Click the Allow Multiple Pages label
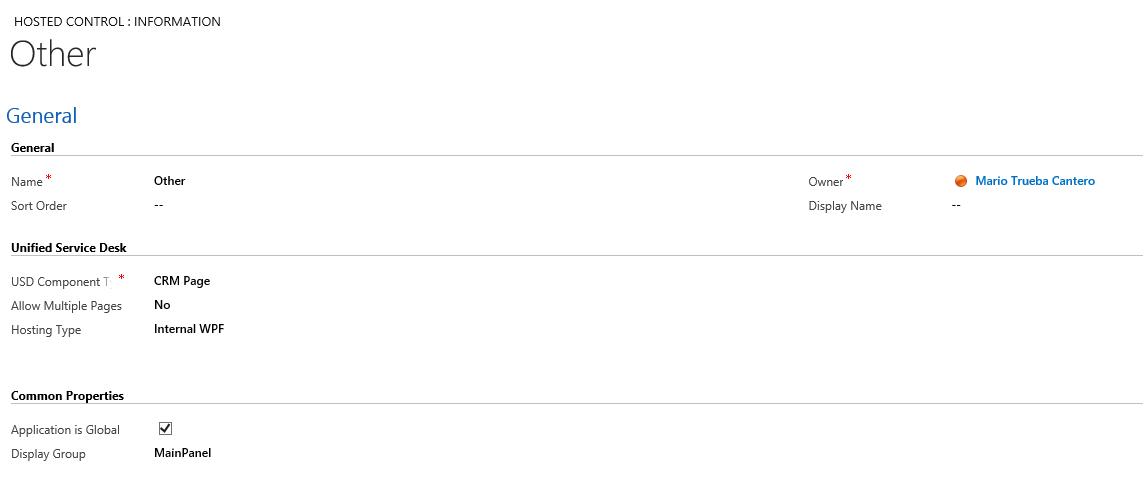1143x480 pixels. pyautogui.click(x=66, y=306)
